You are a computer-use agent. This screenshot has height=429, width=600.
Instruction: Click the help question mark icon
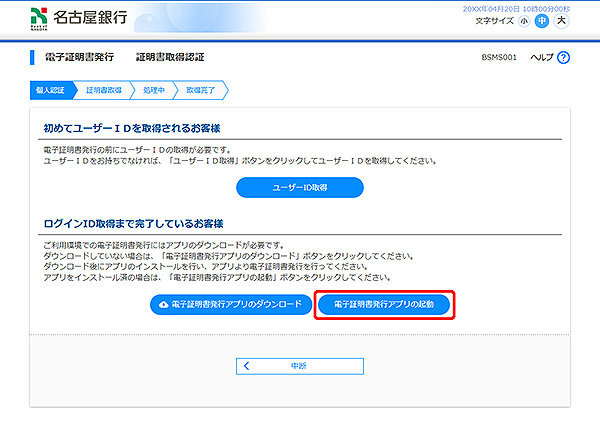[564, 58]
